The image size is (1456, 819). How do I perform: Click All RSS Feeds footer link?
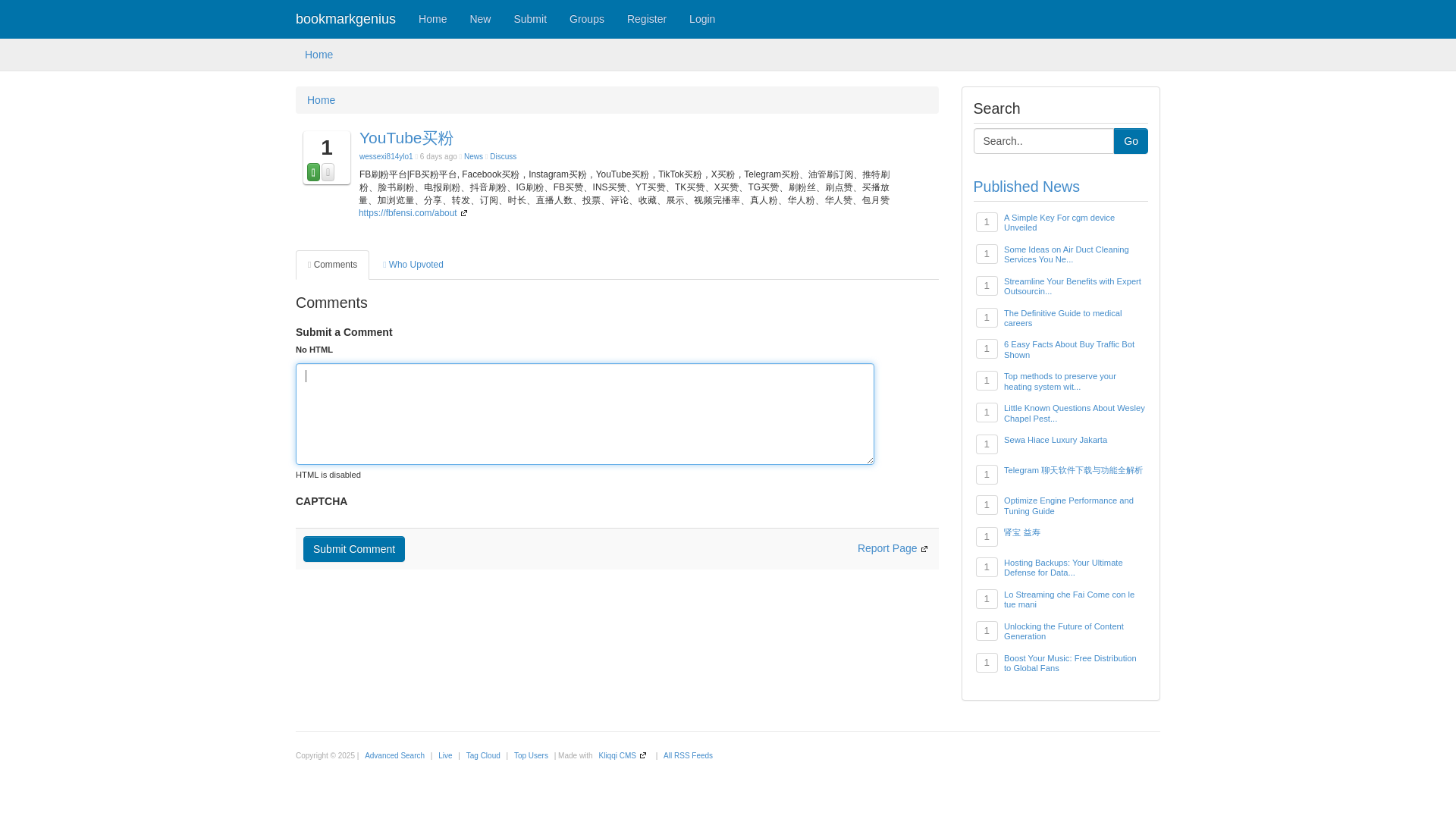tap(687, 756)
